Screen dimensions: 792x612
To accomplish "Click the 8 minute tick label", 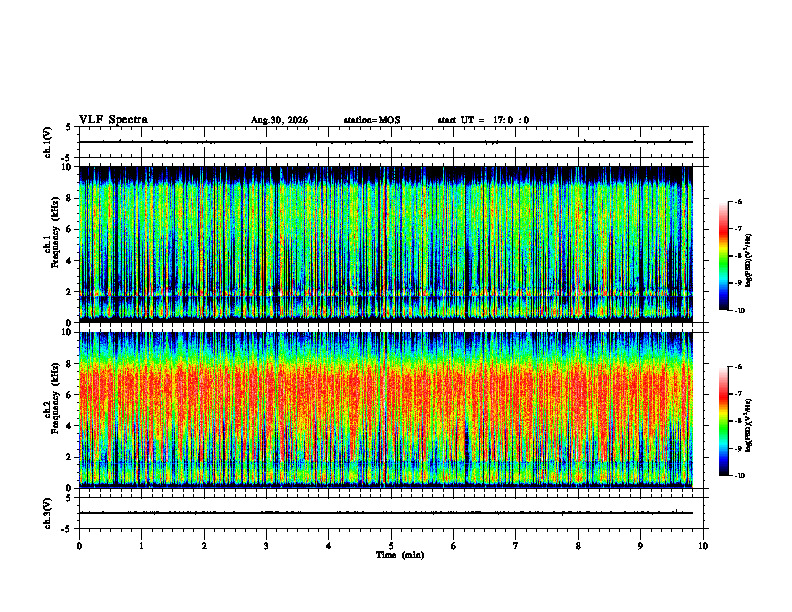I will coord(578,546).
